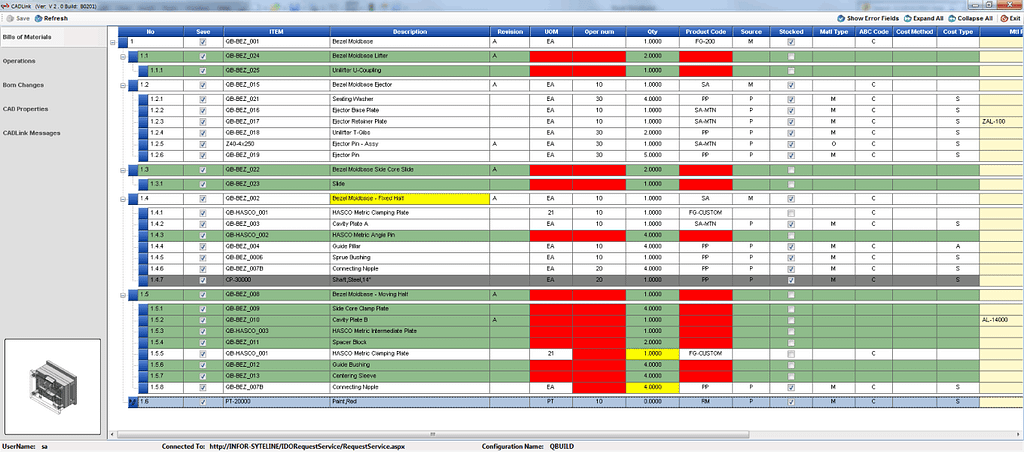The height and width of the screenshot is (452, 1024).
Task: Toggle Save checkbox for GB-BEZ_024
Action: coord(203,57)
